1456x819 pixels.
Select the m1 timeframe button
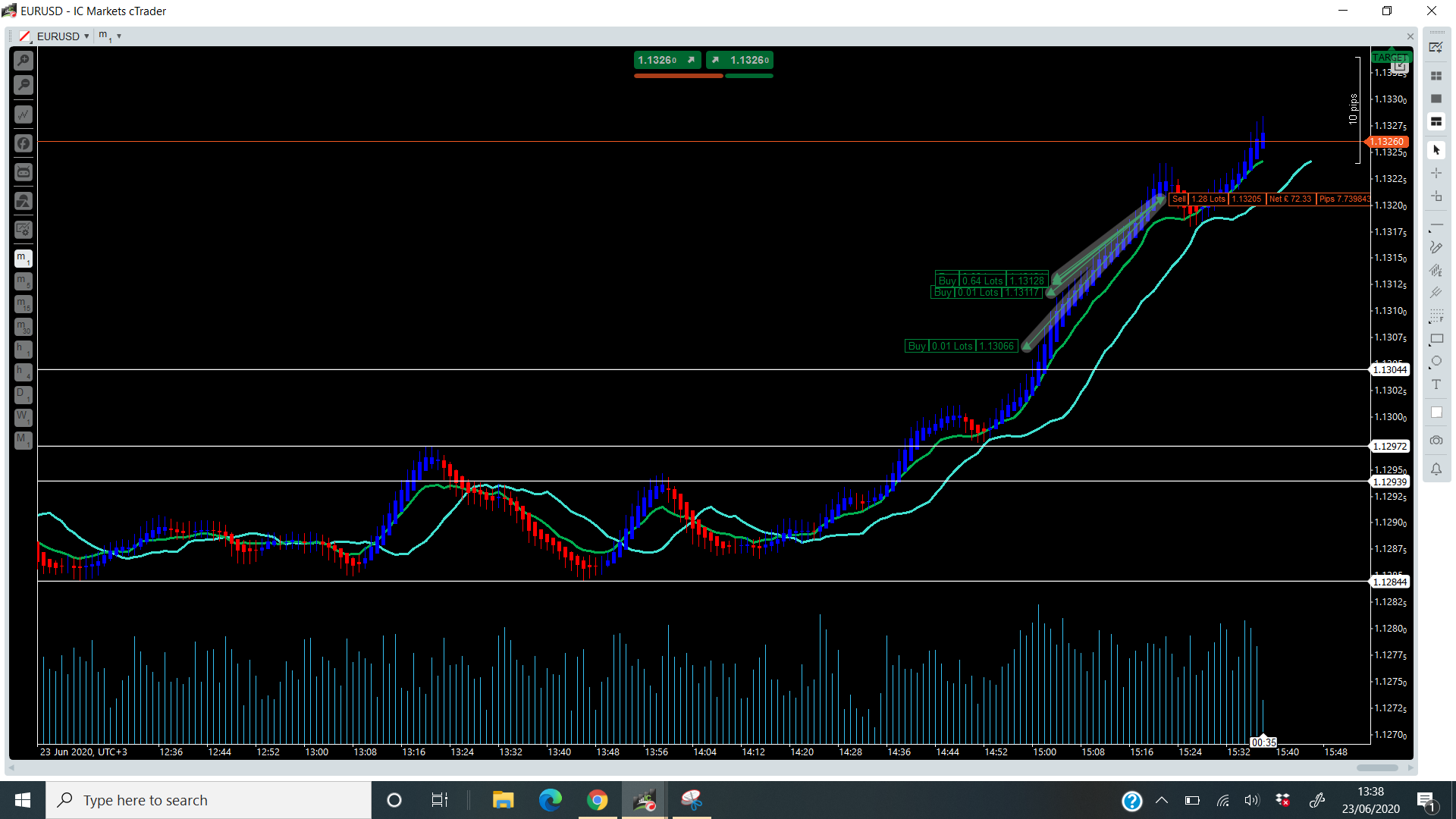(24, 259)
